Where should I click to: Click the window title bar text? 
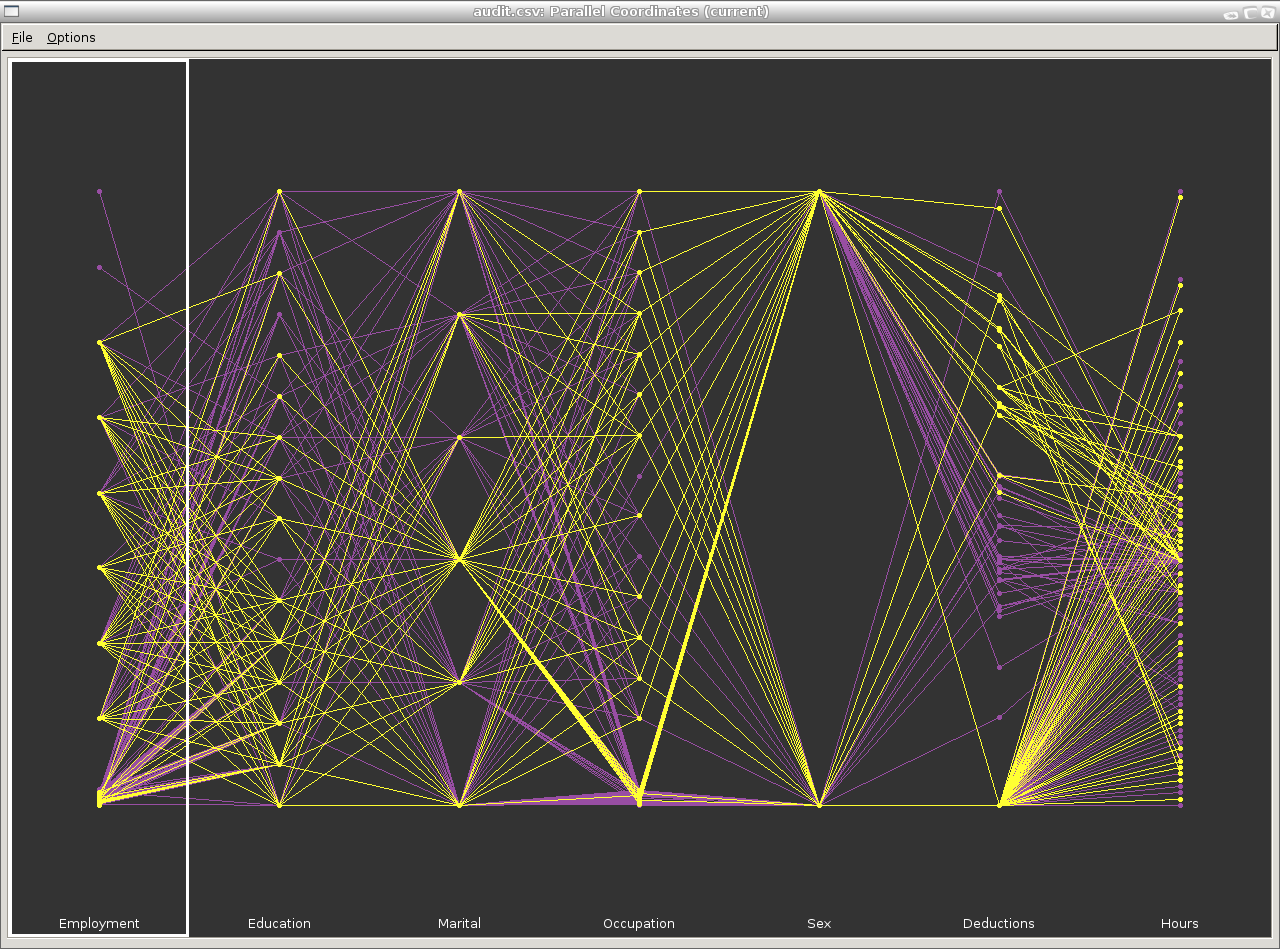pos(621,12)
